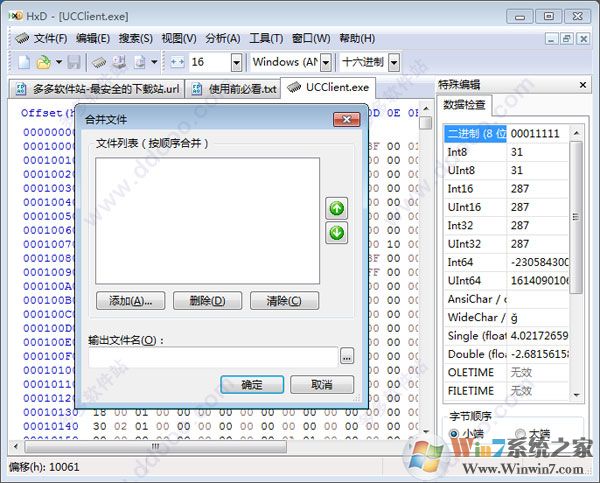Screen dimensions: 600x483
Task: Click data inspector scroll down arrow
Action: tap(576, 395)
